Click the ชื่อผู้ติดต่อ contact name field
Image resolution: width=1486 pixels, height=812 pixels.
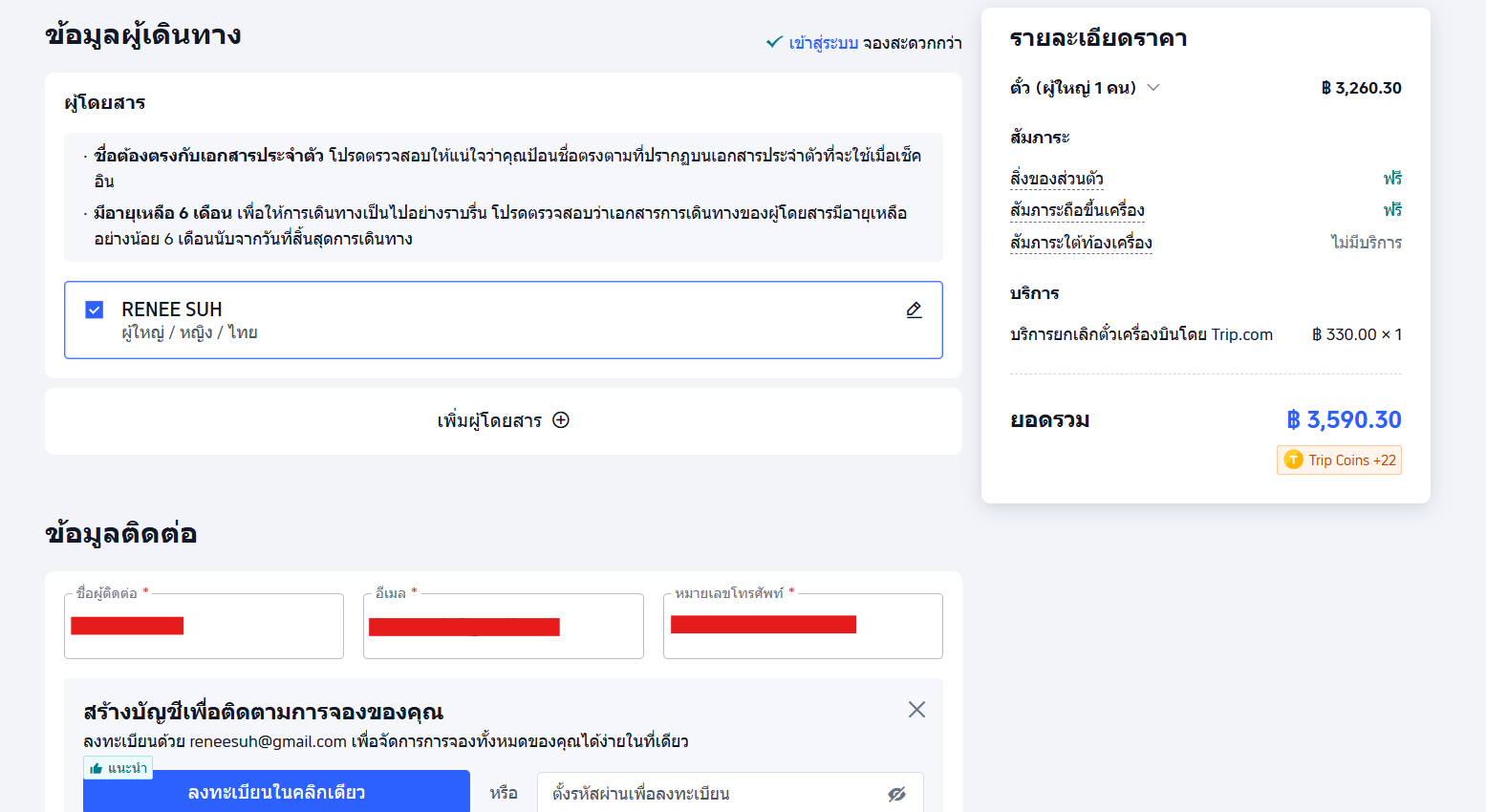pos(204,627)
